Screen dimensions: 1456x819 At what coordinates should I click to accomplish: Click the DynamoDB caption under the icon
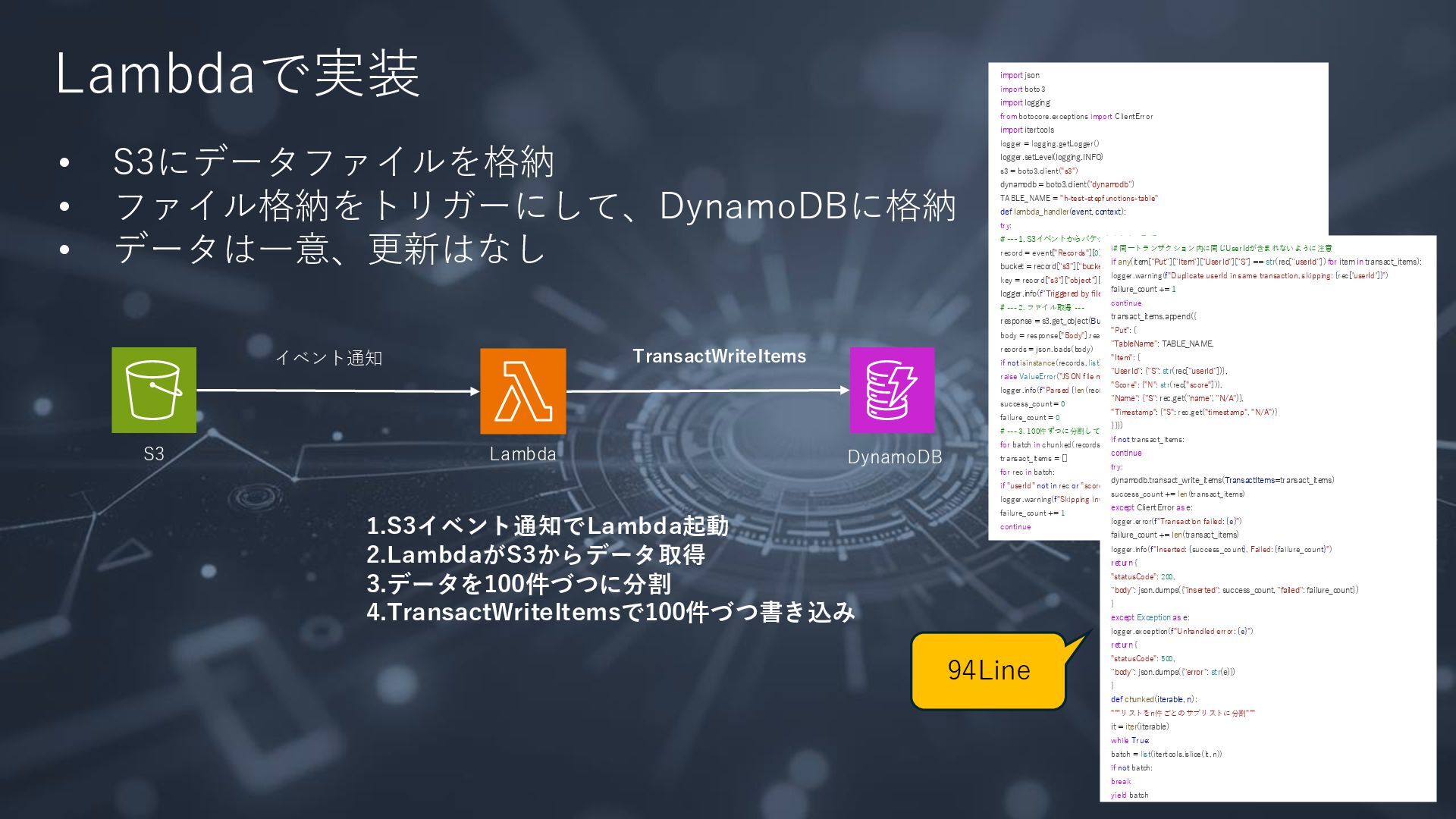tap(895, 457)
